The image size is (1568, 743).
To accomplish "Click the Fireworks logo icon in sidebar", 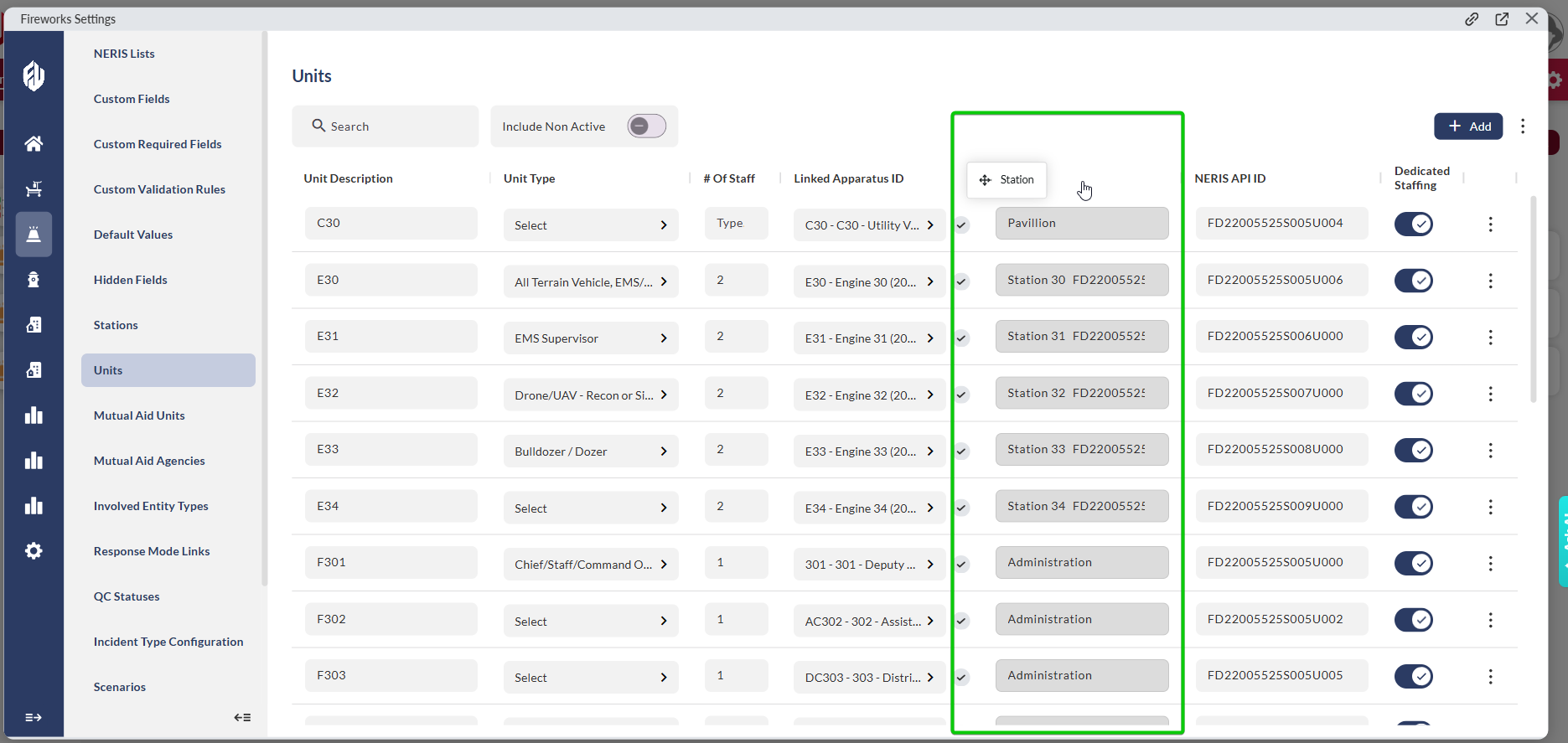I will click(x=34, y=76).
